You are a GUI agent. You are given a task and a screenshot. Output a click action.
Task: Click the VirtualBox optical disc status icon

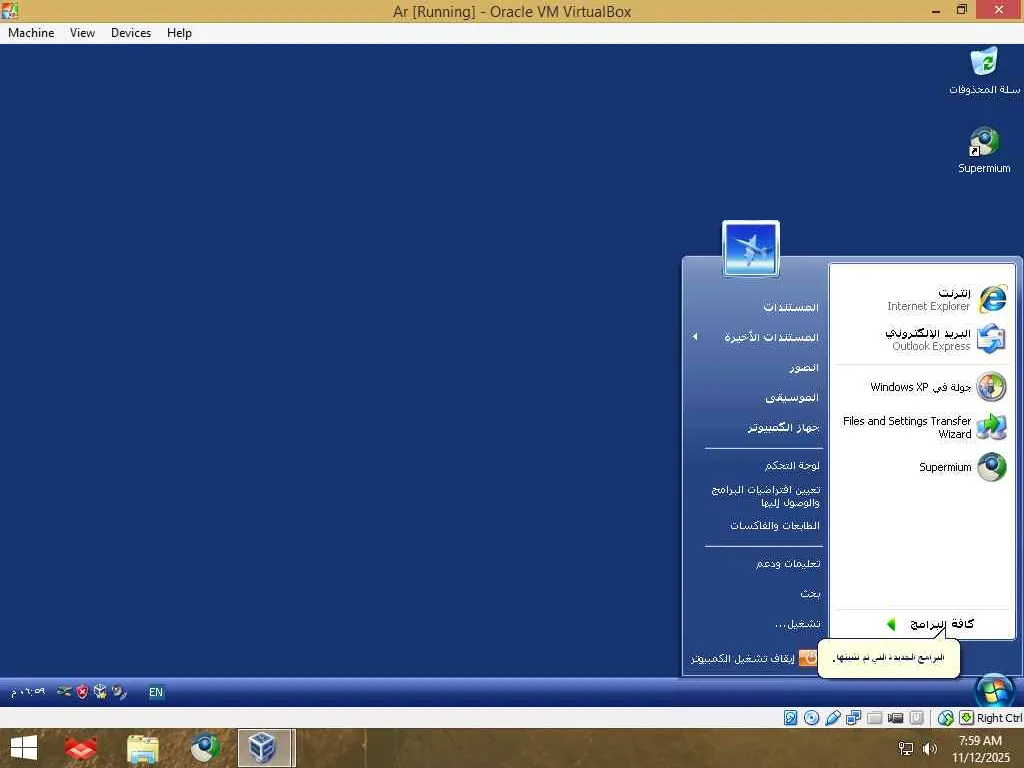click(x=811, y=718)
